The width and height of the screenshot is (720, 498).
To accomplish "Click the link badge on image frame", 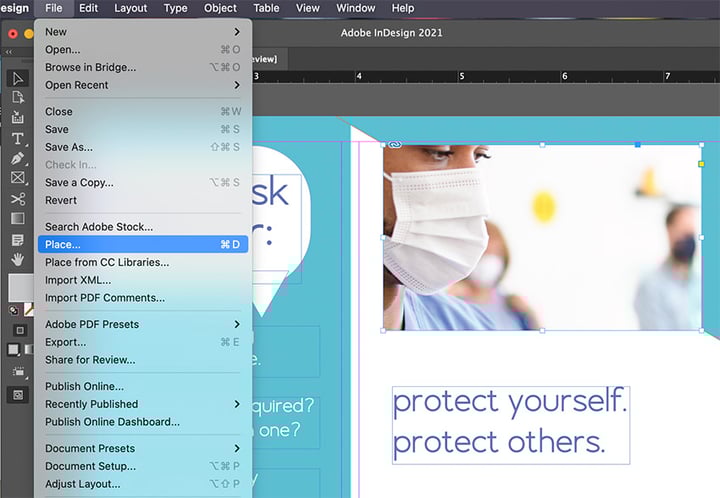I will pos(395,145).
